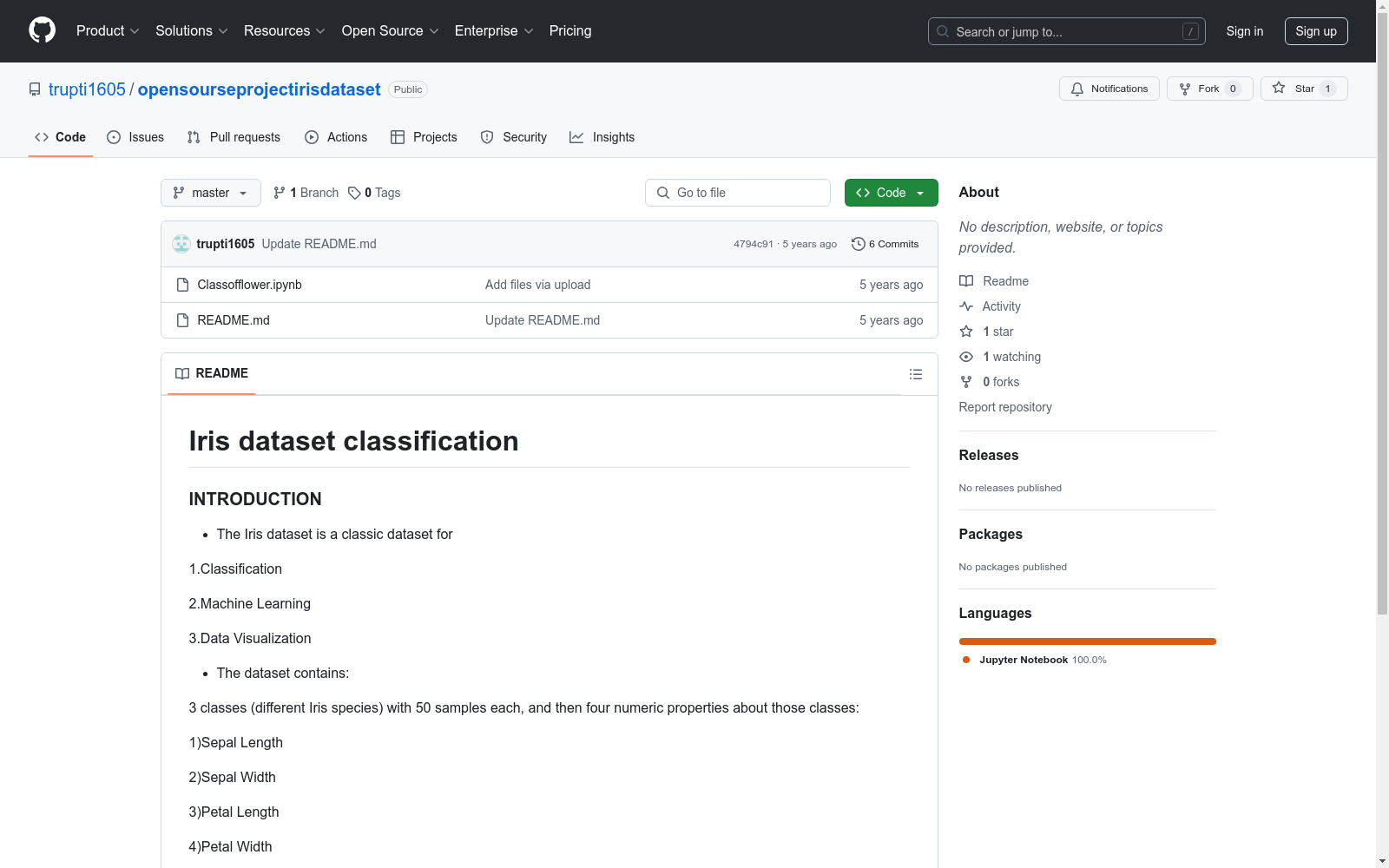Click the fork icon in the Fork button

click(x=1185, y=89)
